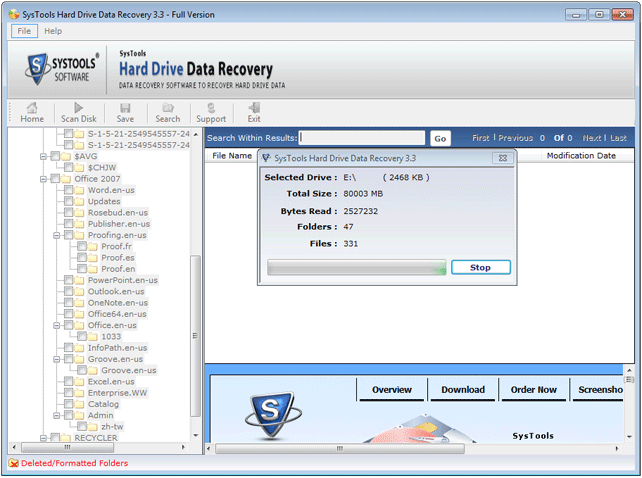Open the Help menu
The width and height of the screenshot is (642, 478).
pos(53,31)
